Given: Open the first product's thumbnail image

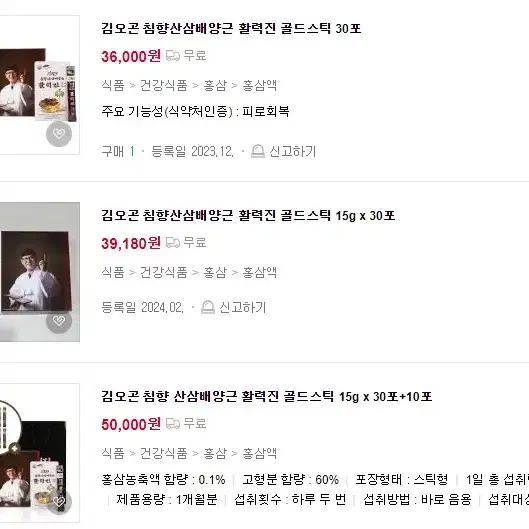Looking at the screenshot, I should pyautogui.click(x=40, y=85).
